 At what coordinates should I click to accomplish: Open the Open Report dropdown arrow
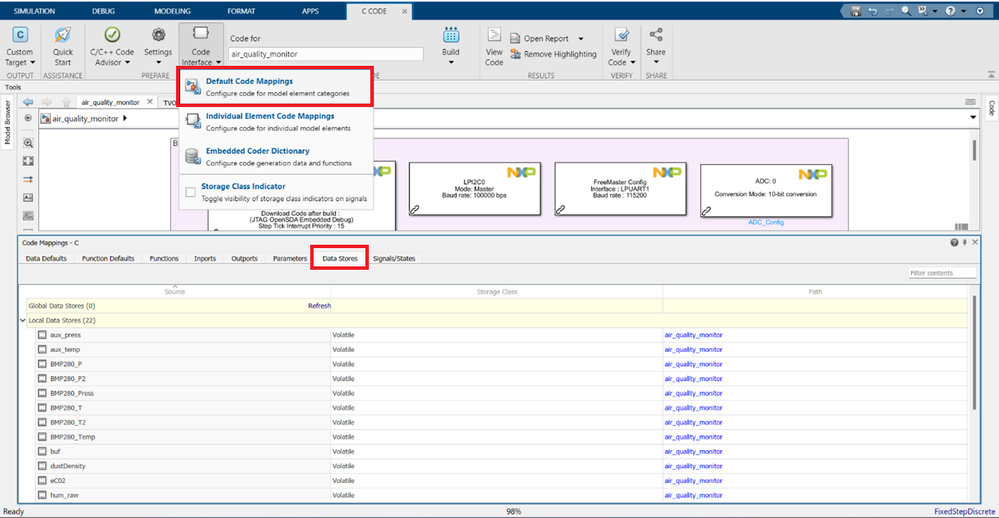pyautogui.click(x=580, y=39)
